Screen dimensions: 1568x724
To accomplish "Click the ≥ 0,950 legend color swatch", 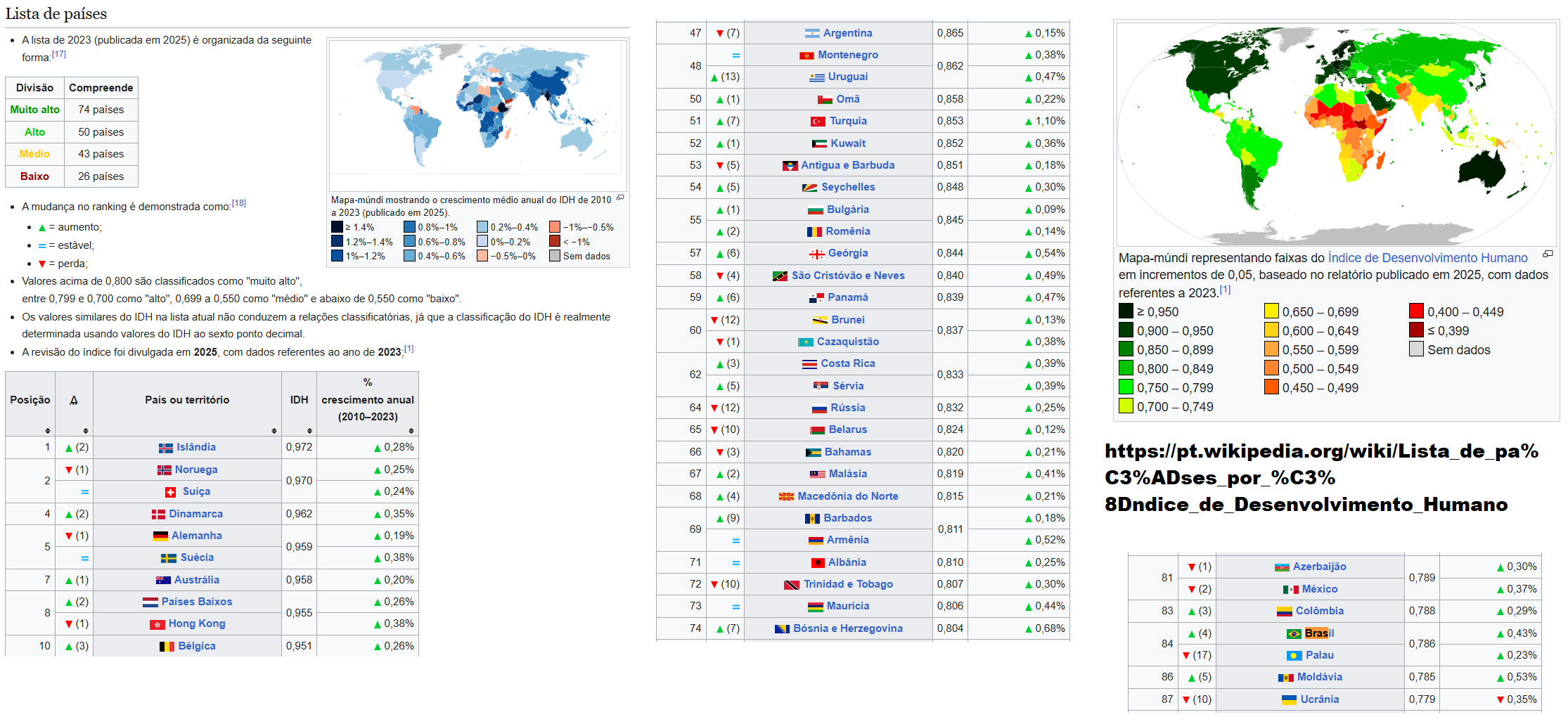I will pyautogui.click(x=1126, y=311).
